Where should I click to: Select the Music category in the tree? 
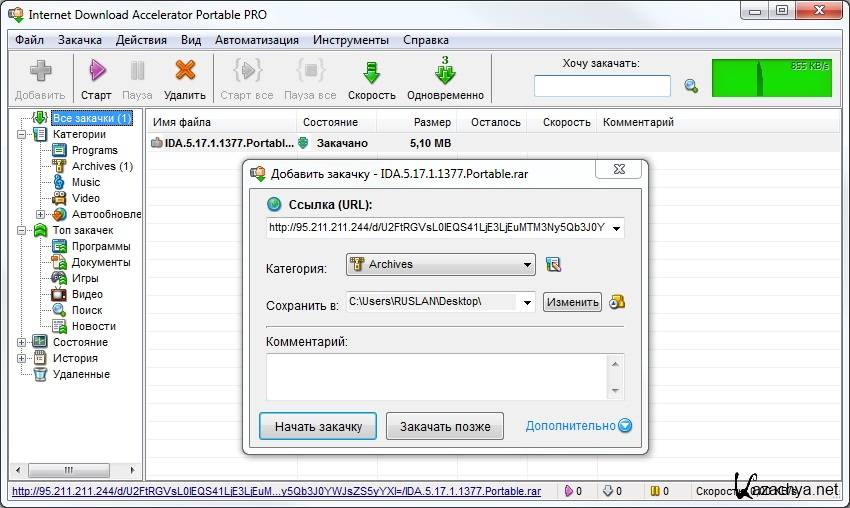pos(86,182)
